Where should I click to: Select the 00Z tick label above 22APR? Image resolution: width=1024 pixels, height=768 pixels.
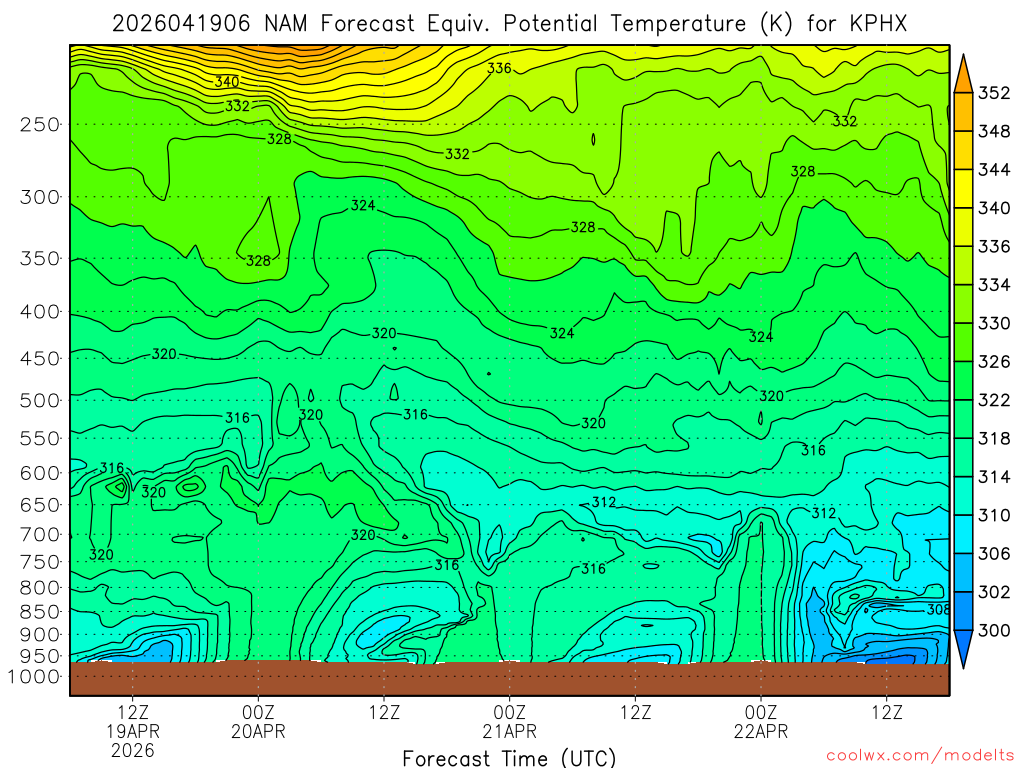(x=761, y=712)
